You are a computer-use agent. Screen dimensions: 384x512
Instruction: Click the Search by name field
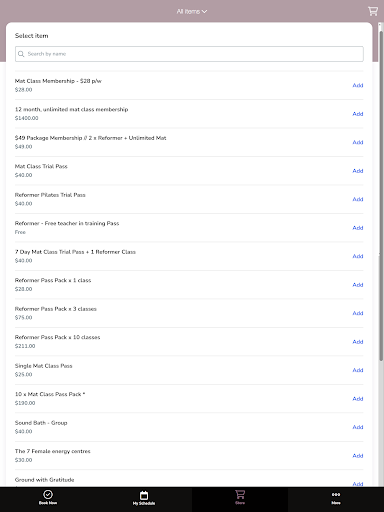(189, 54)
